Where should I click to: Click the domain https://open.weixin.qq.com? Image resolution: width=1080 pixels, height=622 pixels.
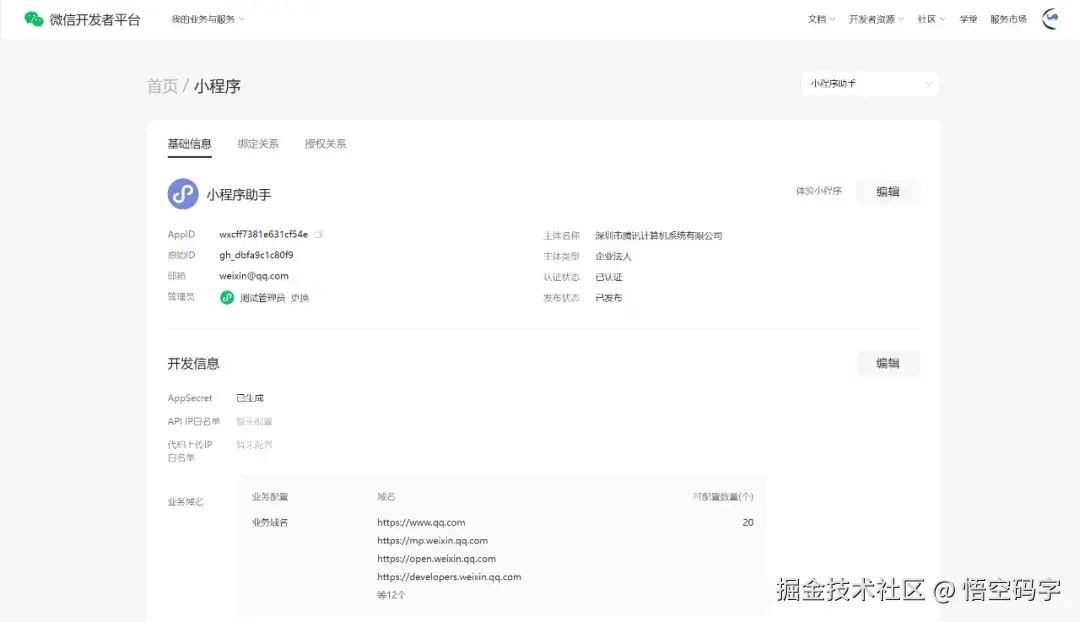(436, 559)
